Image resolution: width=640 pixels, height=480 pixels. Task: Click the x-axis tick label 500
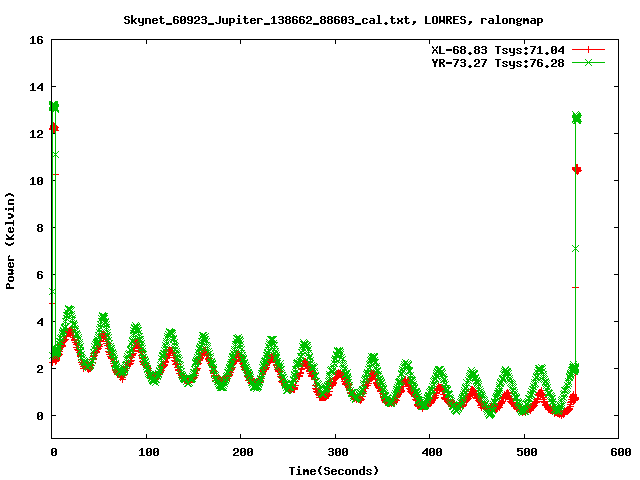point(527,452)
